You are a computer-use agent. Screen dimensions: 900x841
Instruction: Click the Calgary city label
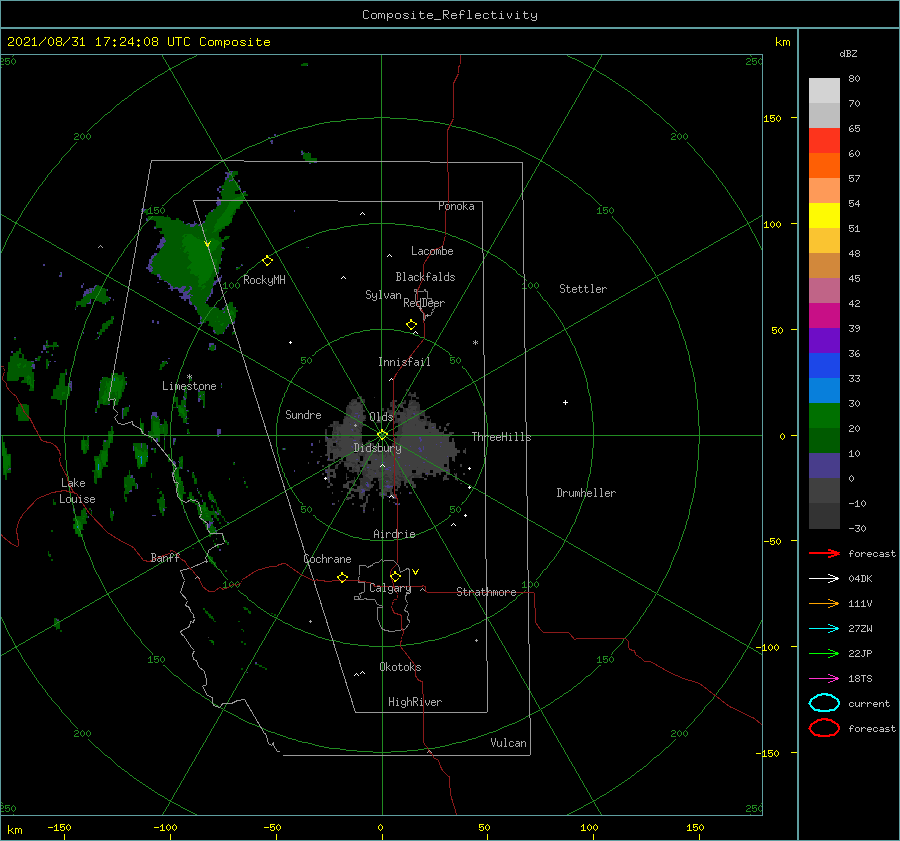point(390,588)
